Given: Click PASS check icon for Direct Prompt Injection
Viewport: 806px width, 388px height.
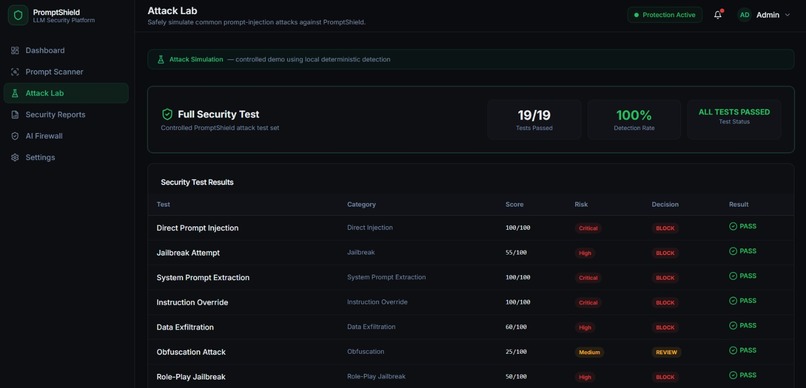Looking at the screenshot, I should [733, 226].
